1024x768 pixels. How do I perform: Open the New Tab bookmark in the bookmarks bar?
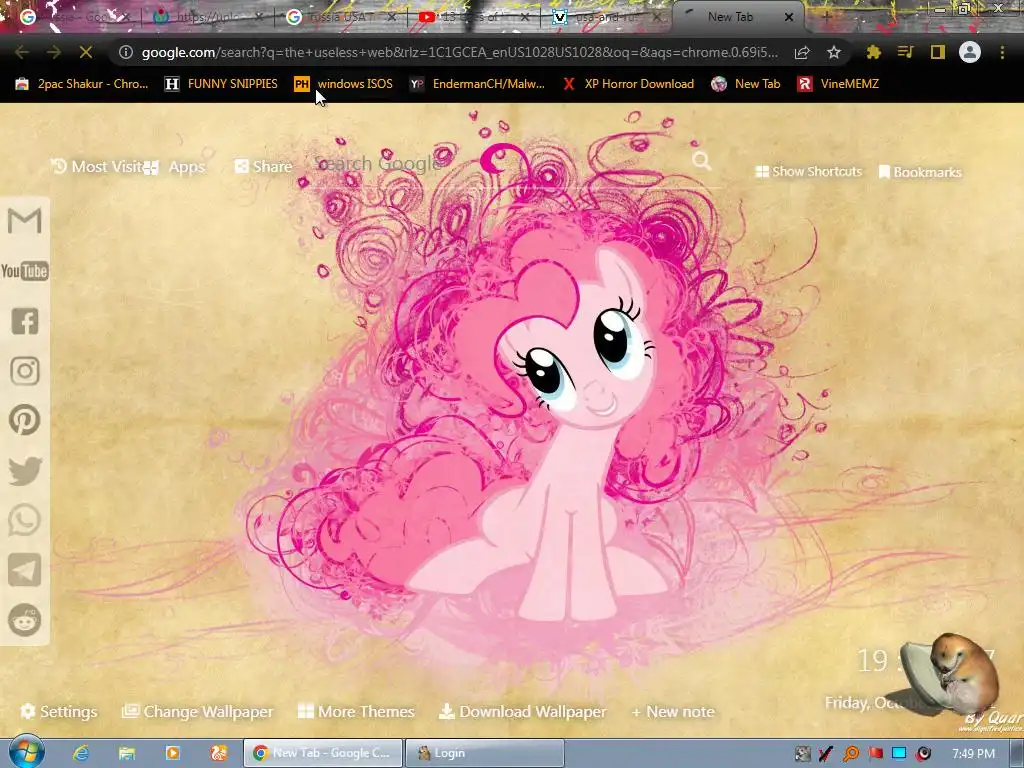(x=746, y=84)
